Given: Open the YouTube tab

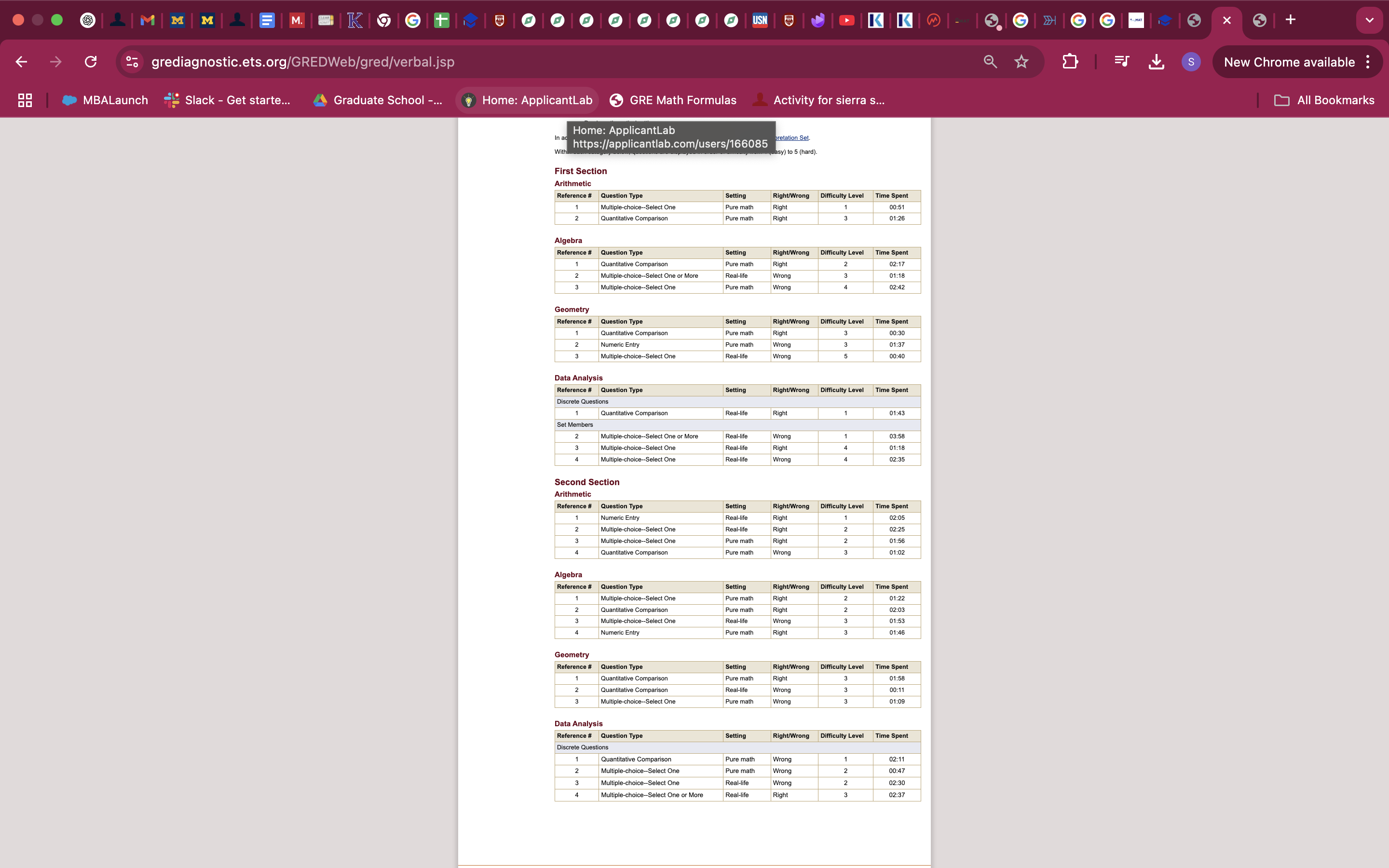Looking at the screenshot, I should click(846, 20).
